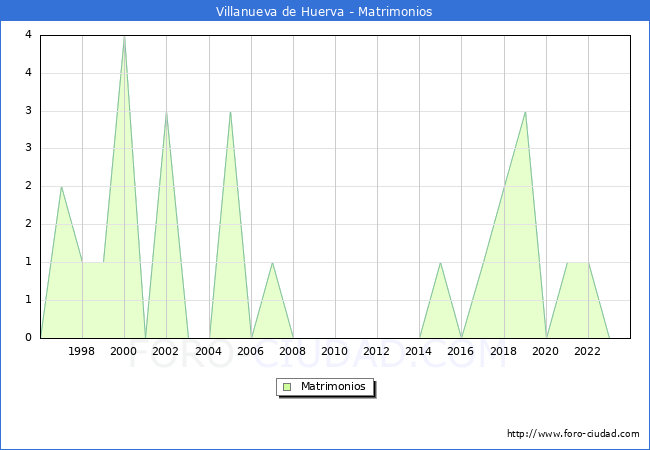Image resolution: width=650 pixels, height=450 pixels.
Task: Click the 2004 x-axis label
Action: (208, 351)
